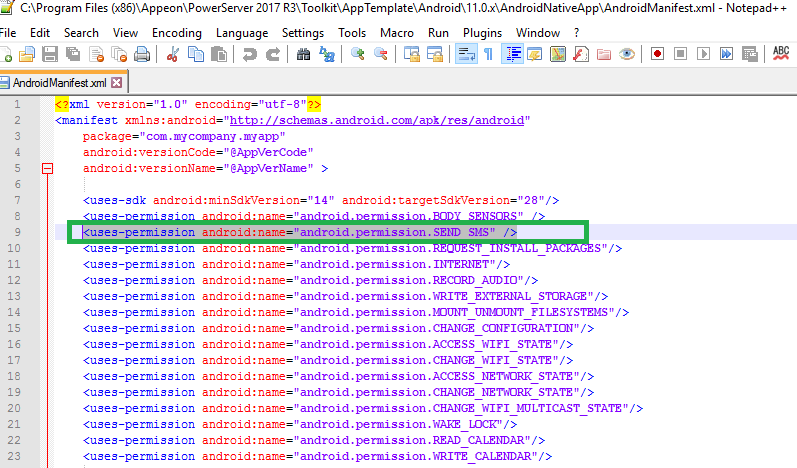The image size is (797, 468).
Task: Click the BODY_SENSORS permission line
Action: [x=314, y=216]
